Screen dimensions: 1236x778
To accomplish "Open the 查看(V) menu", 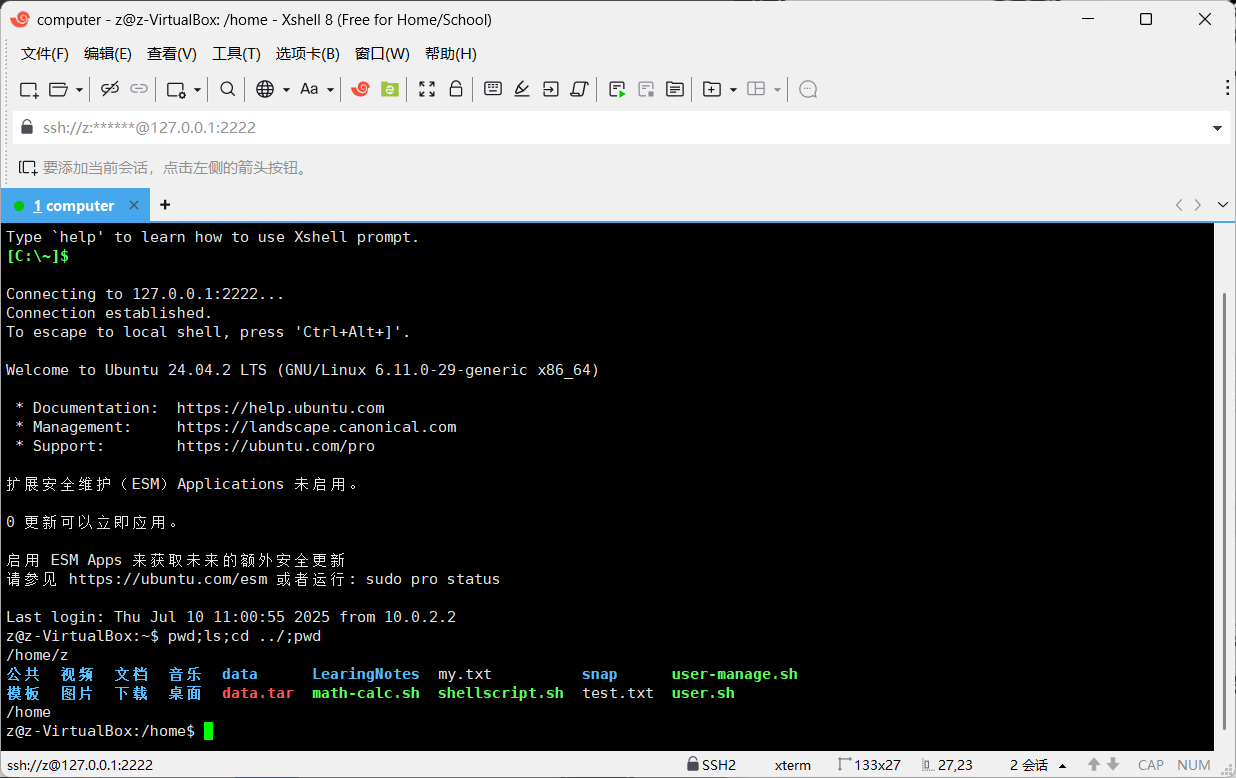I will click(x=172, y=53).
